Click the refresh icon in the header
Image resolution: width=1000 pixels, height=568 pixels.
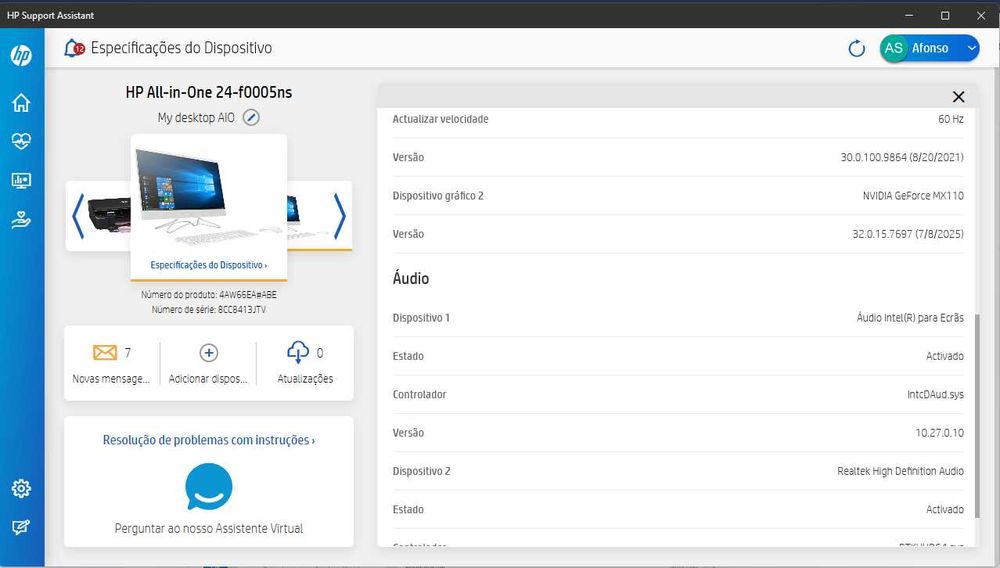coord(857,48)
